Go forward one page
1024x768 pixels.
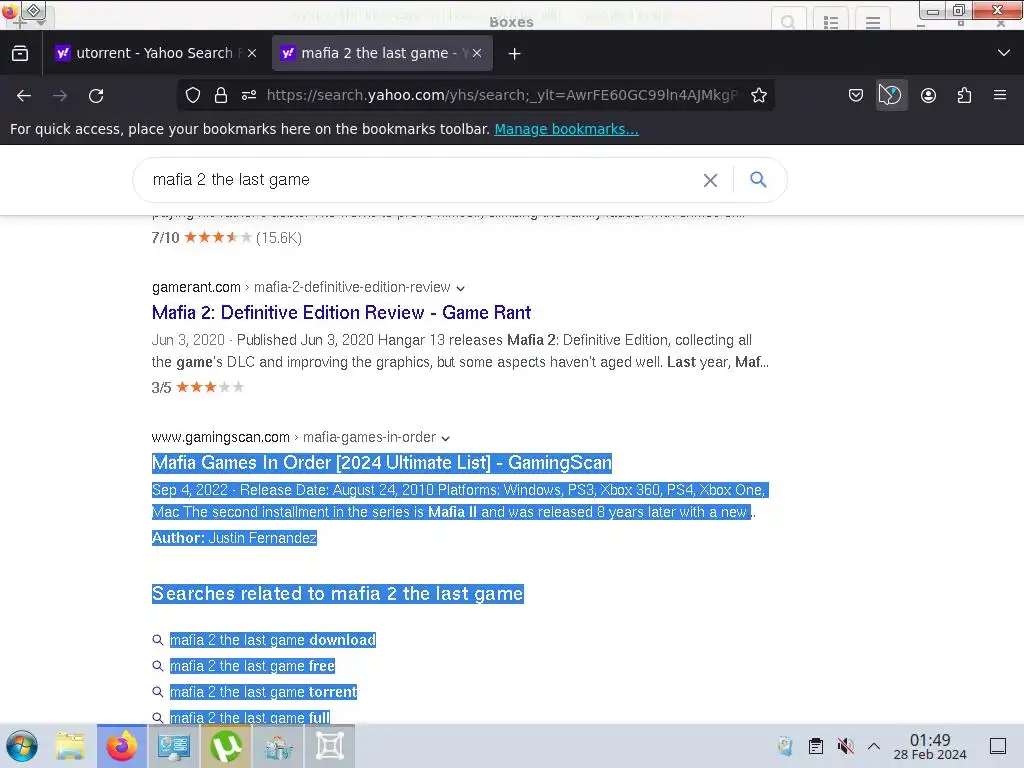tap(60, 95)
